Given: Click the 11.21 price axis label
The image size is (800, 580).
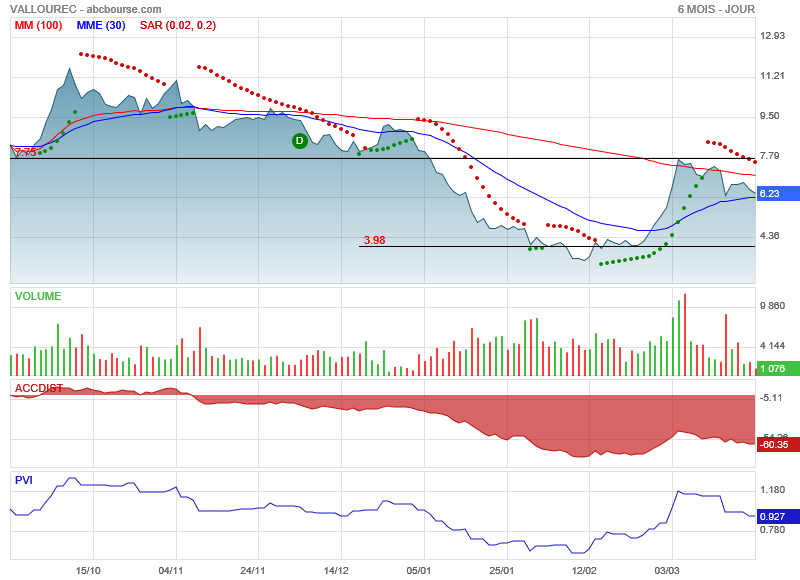Looking at the screenshot, I should (x=772, y=76).
